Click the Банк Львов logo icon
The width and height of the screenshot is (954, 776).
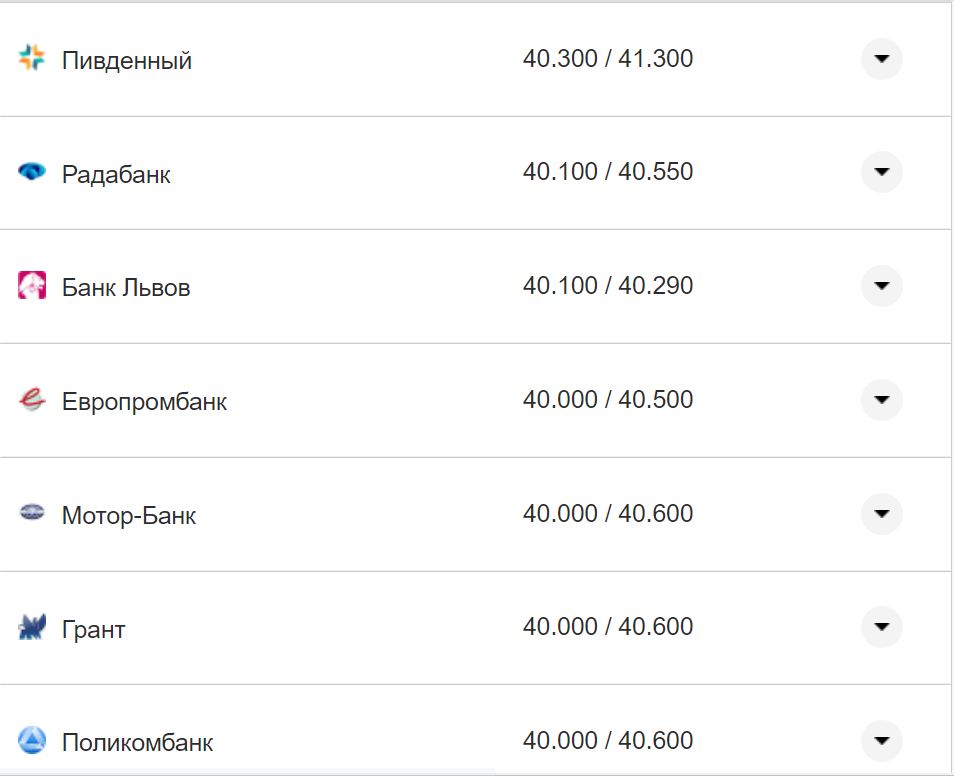click(x=32, y=286)
